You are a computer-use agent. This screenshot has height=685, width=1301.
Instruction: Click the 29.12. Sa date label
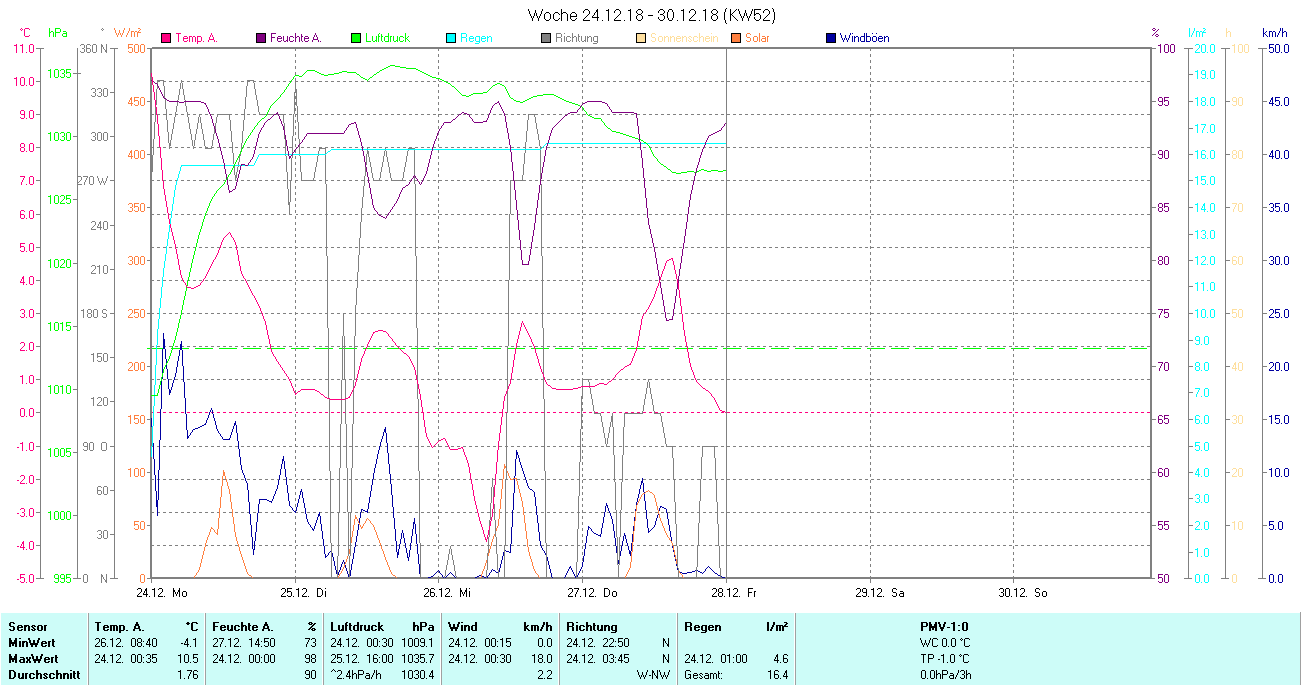click(879, 592)
